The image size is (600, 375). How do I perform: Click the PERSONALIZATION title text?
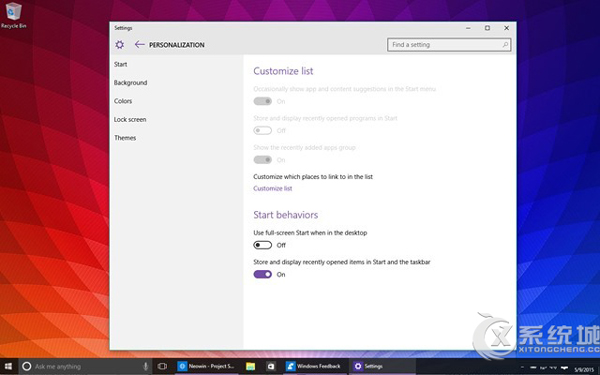(x=177, y=45)
